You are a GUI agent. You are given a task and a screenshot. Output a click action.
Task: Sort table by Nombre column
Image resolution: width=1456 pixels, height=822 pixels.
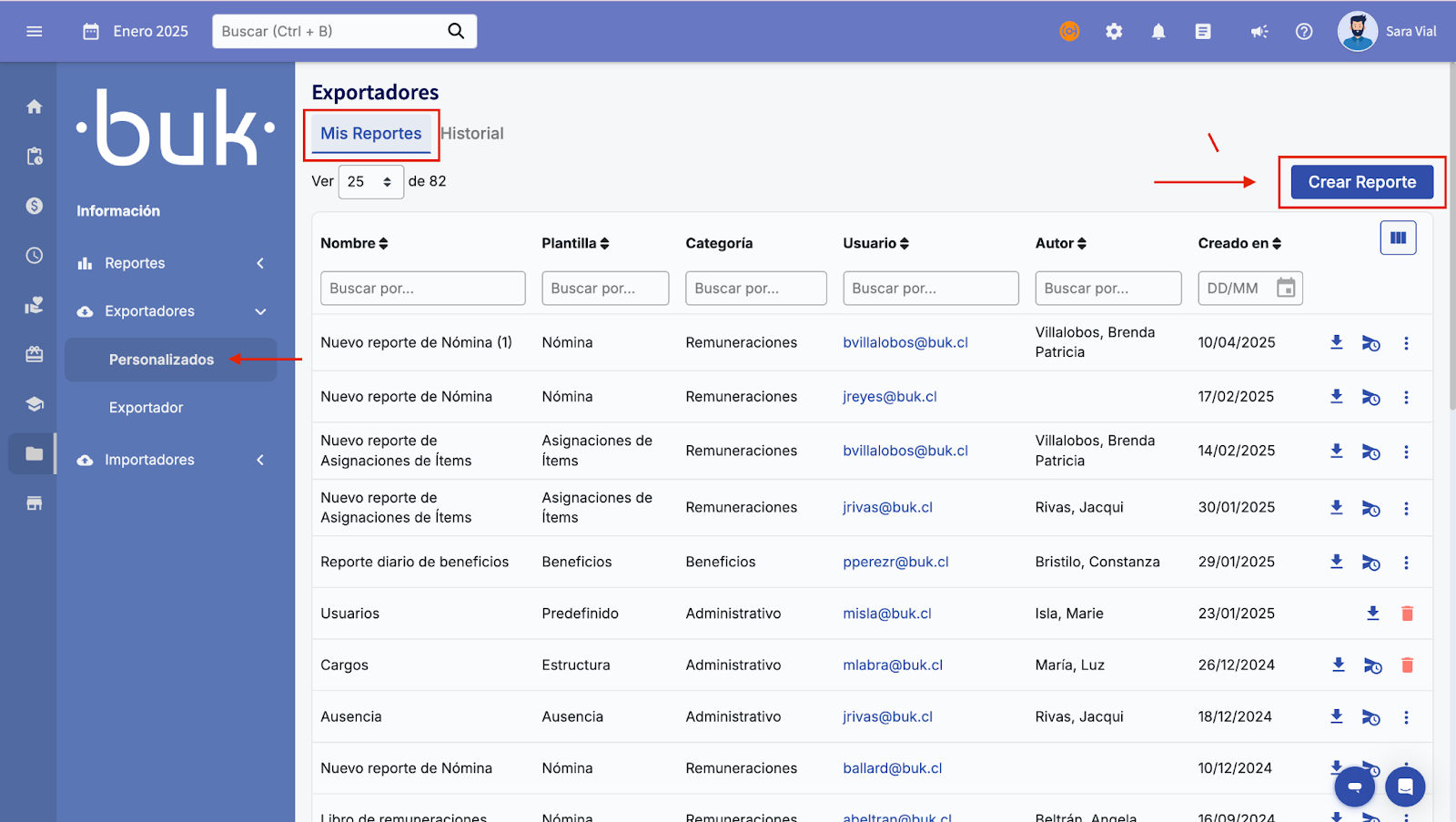pos(354,243)
